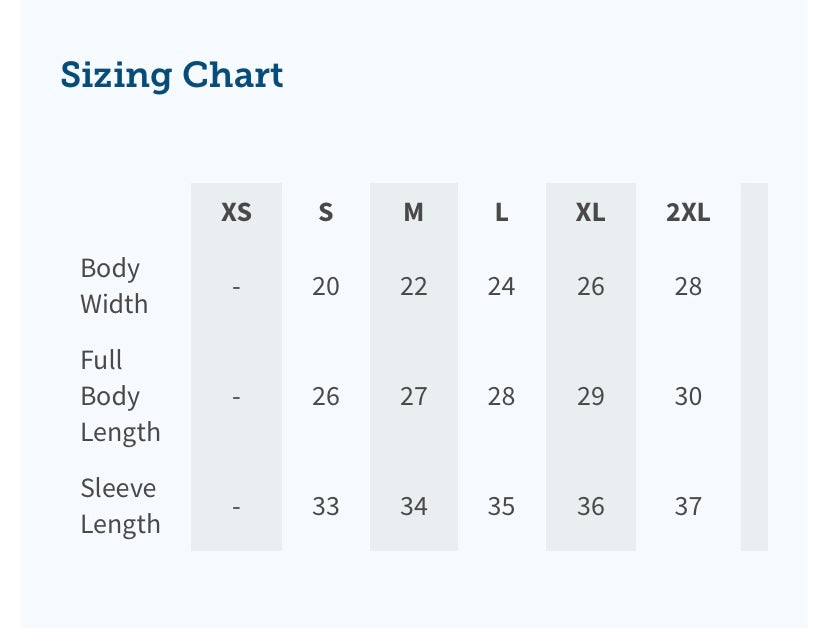The width and height of the screenshot is (828, 628).
Task: Click Full Body Length value 30 for 2XL
Action: click(688, 397)
